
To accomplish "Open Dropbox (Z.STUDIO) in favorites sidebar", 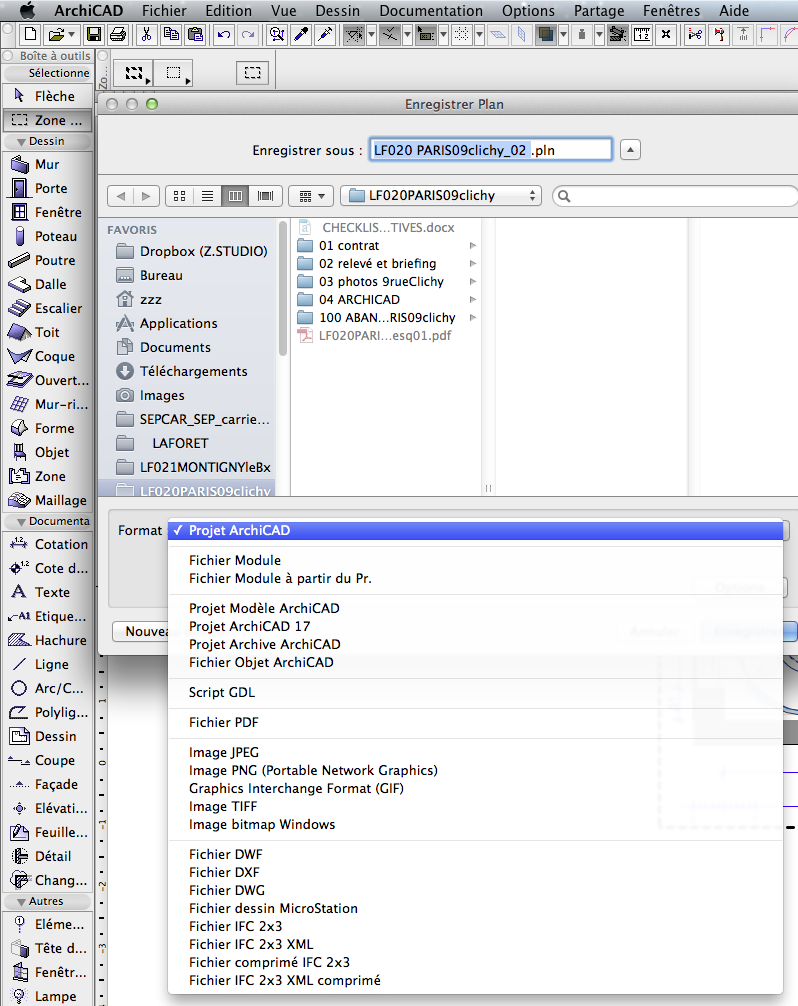I will point(203,251).
